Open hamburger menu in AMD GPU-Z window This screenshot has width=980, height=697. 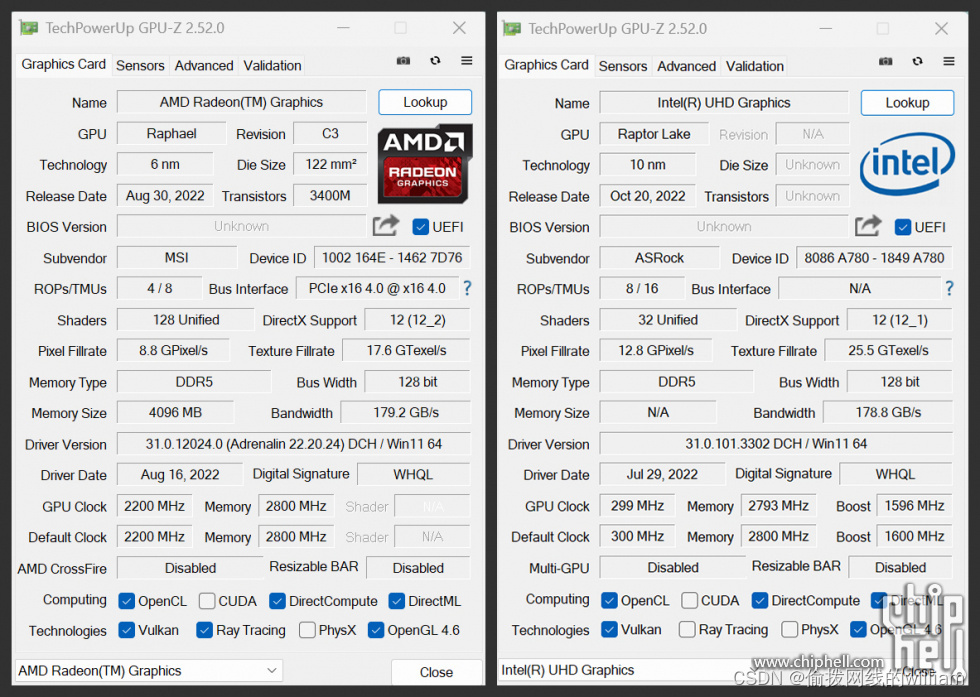click(466, 61)
